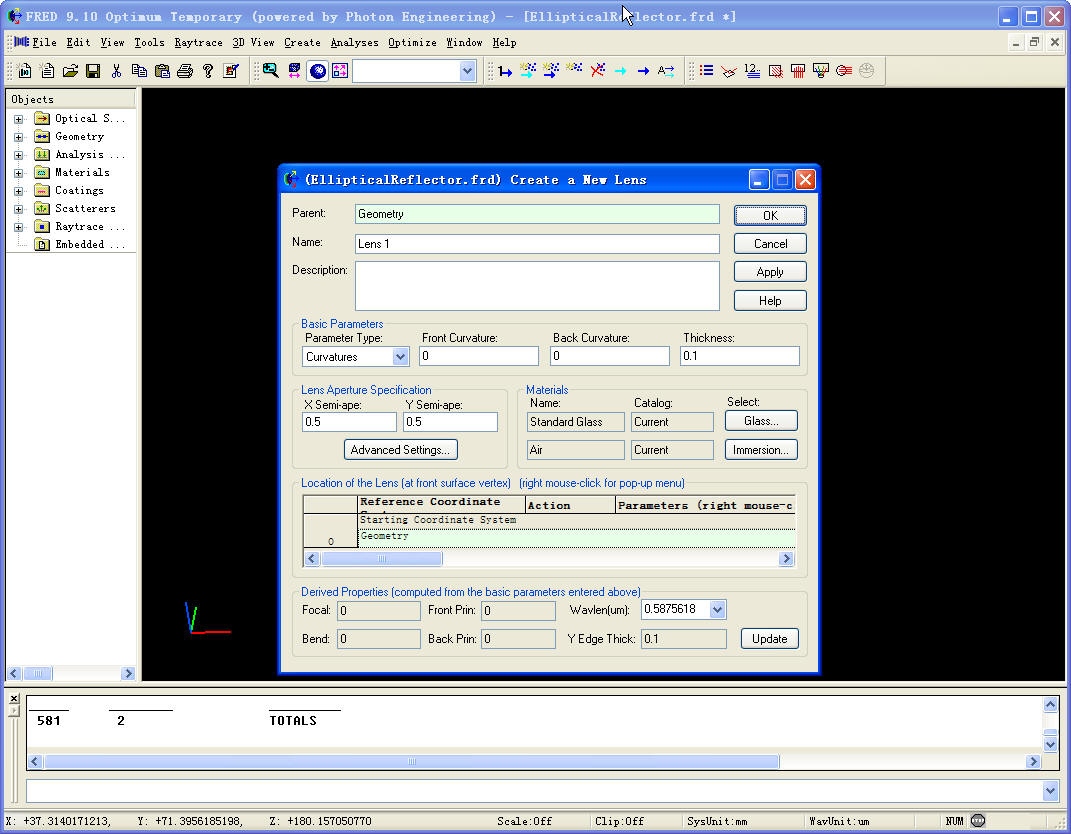1071x834 pixels.
Task: Click the plain blue arrow trace icon
Action: pos(643,70)
